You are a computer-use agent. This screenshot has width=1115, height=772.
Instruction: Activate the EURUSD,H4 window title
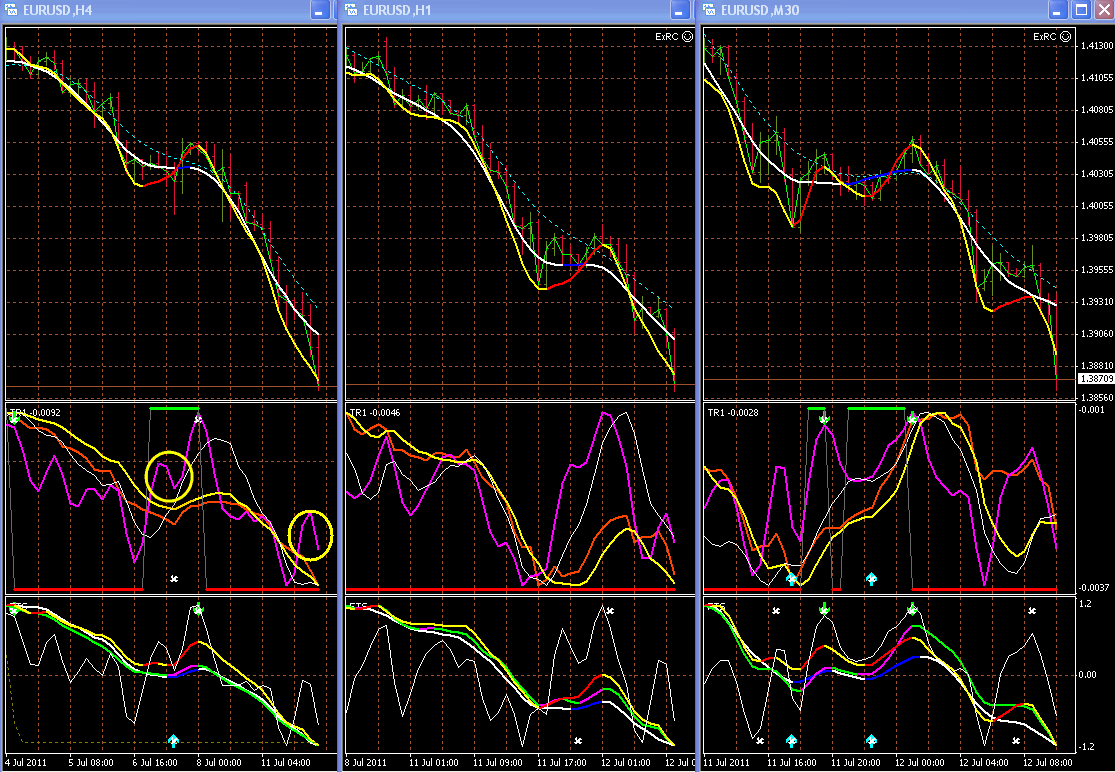pyautogui.click(x=58, y=10)
